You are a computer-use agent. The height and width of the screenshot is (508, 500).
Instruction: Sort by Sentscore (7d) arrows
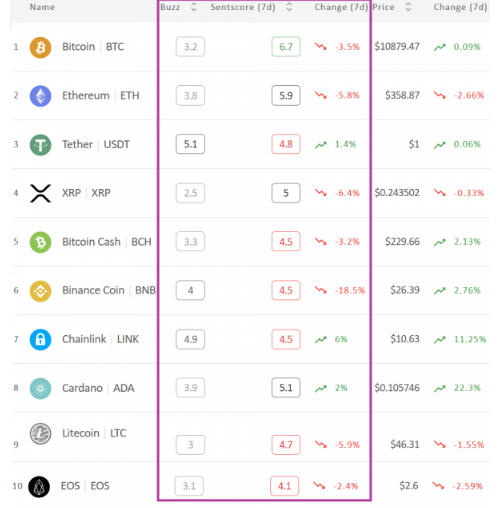(x=289, y=7)
